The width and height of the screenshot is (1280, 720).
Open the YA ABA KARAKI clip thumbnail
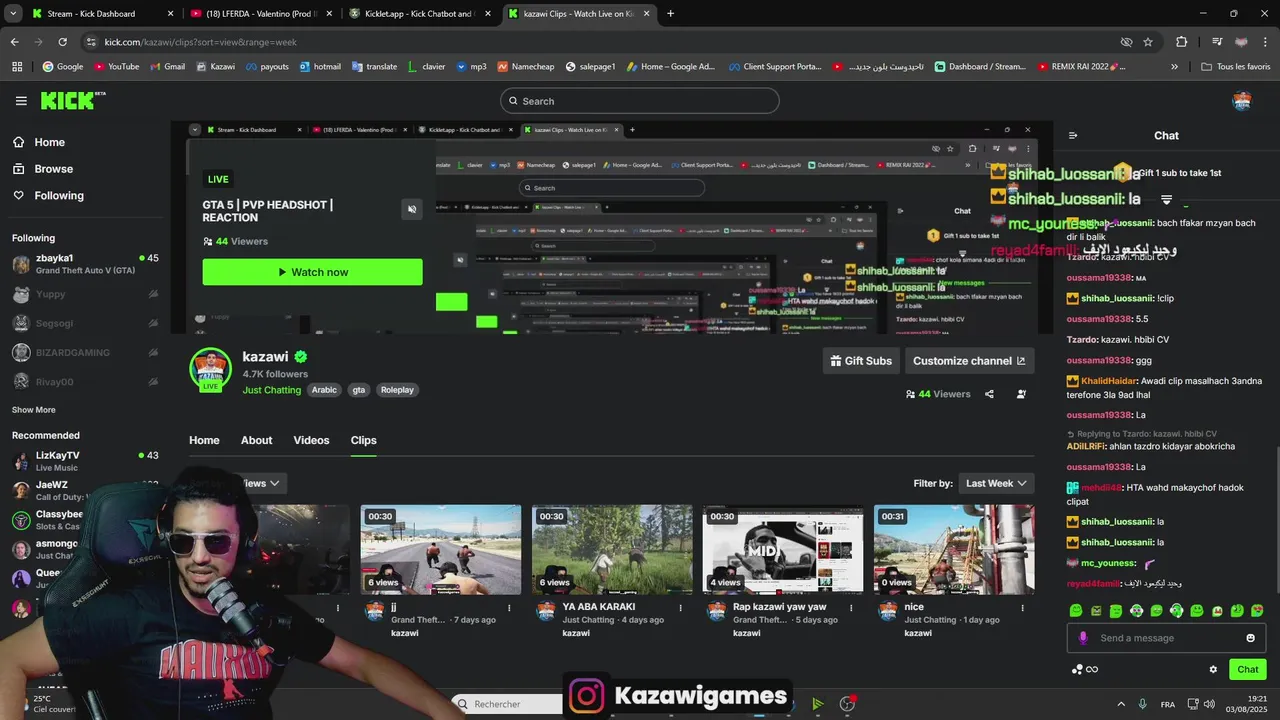(612, 549)
